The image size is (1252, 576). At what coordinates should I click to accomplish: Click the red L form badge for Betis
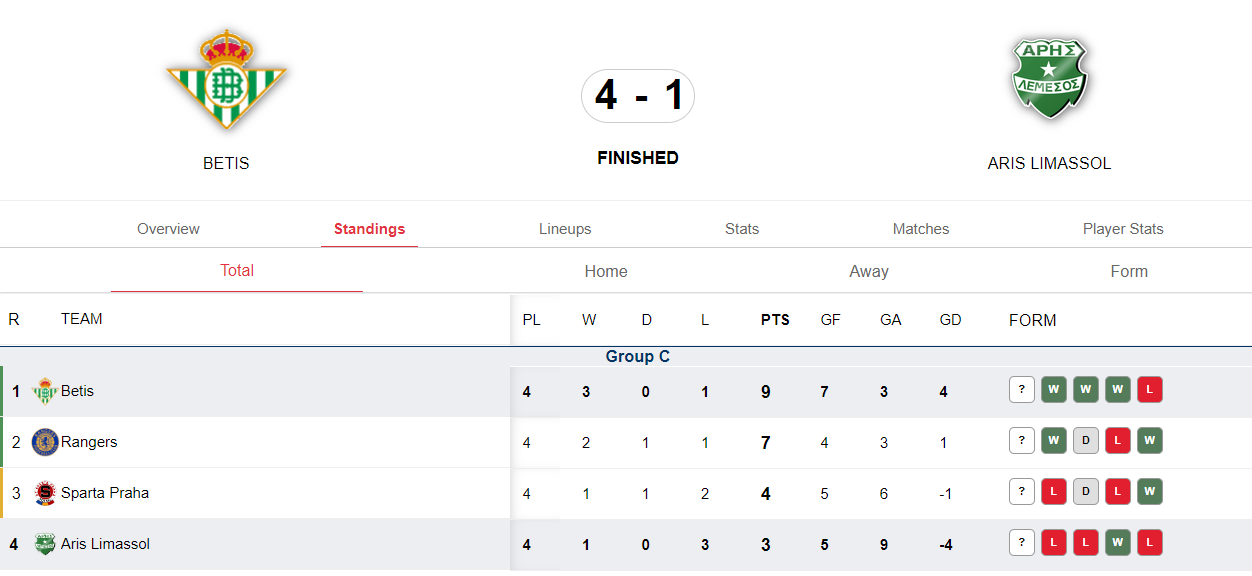(1149, 390)
